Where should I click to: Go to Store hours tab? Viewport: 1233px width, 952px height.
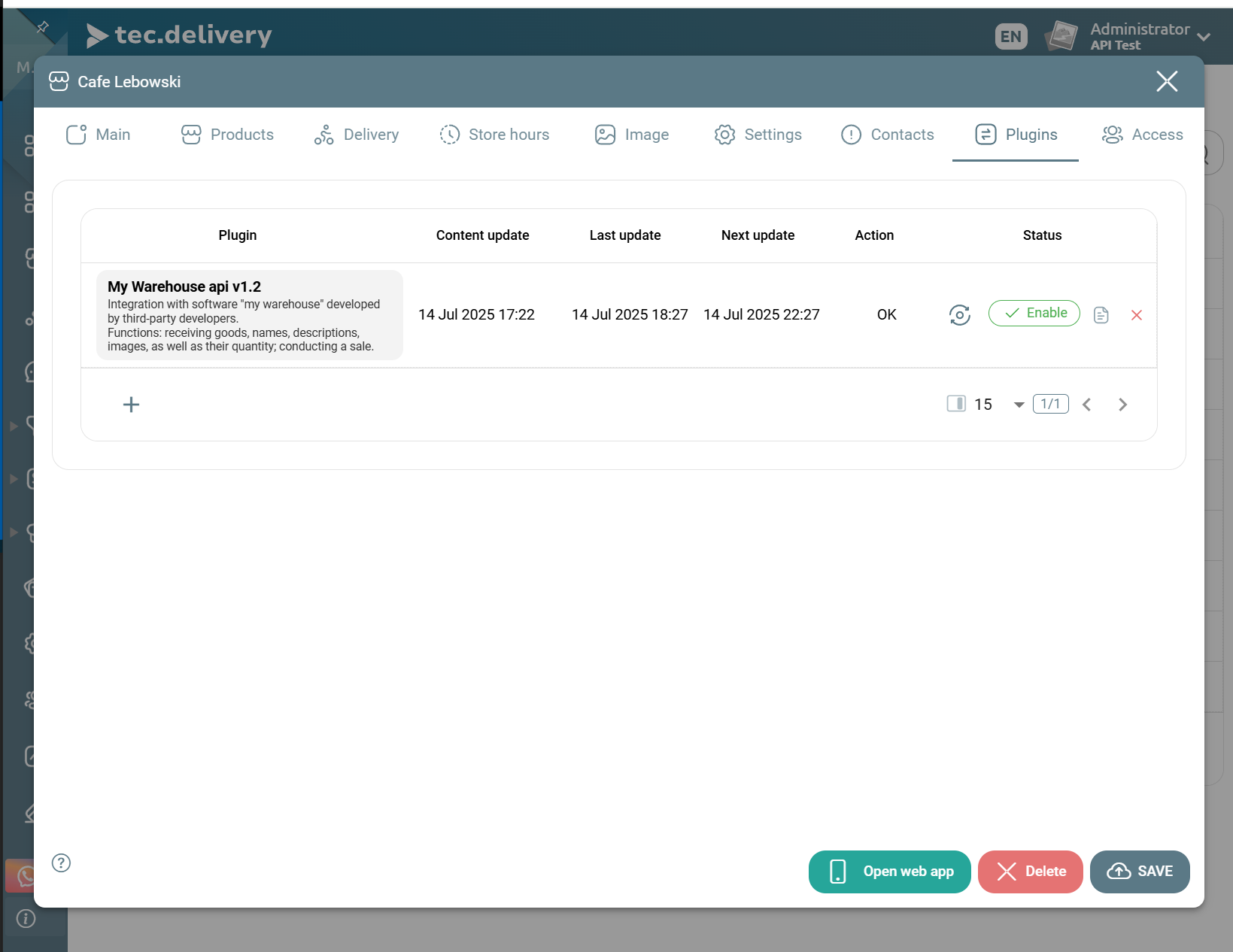pos(495,135)
